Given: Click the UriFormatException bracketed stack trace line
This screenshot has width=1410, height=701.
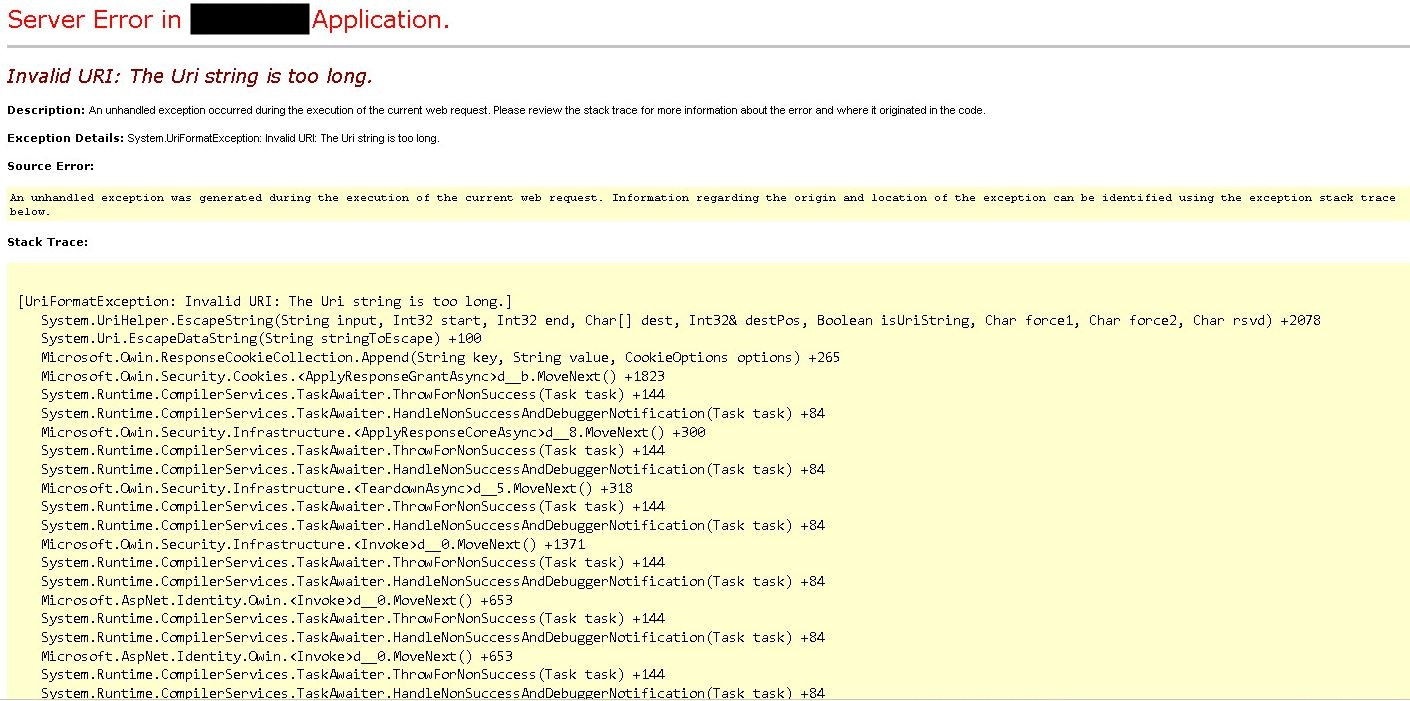Looking at the screenshot, I should (262, 300).
